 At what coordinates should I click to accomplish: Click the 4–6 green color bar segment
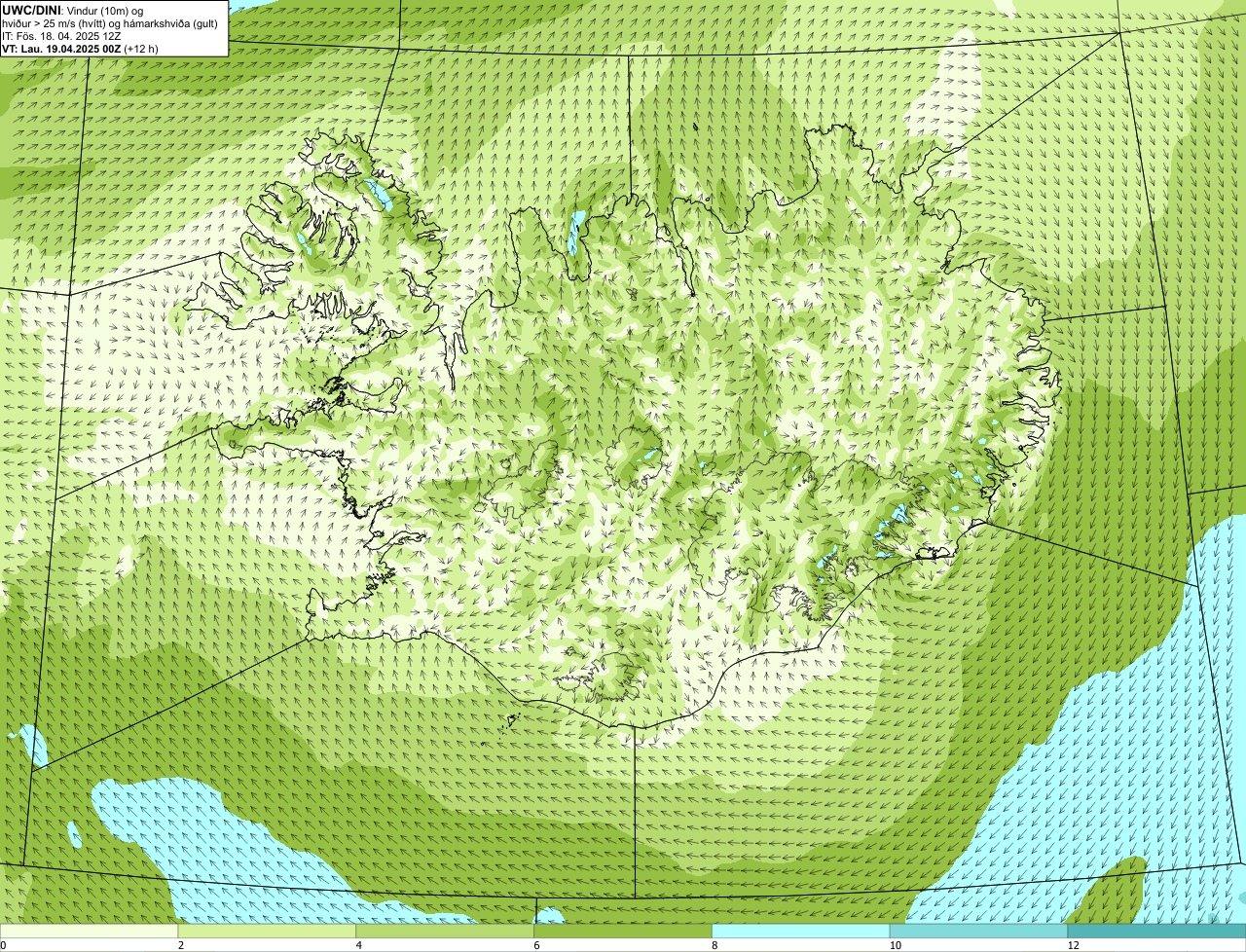click(x=446, y=931)
